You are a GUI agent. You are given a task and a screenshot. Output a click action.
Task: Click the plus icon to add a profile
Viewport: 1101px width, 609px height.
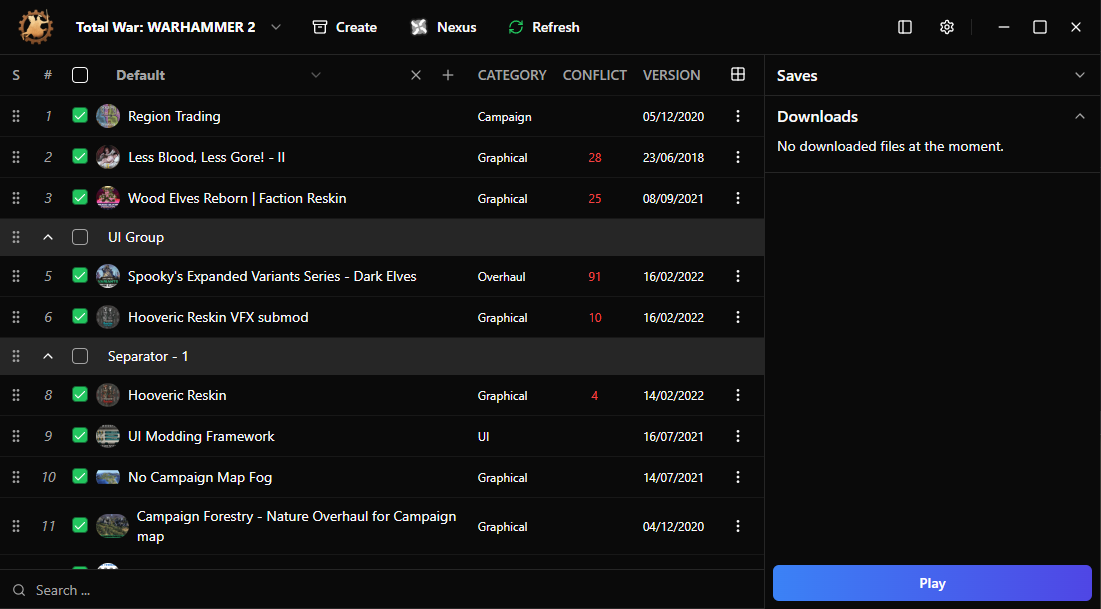point(448,75)
